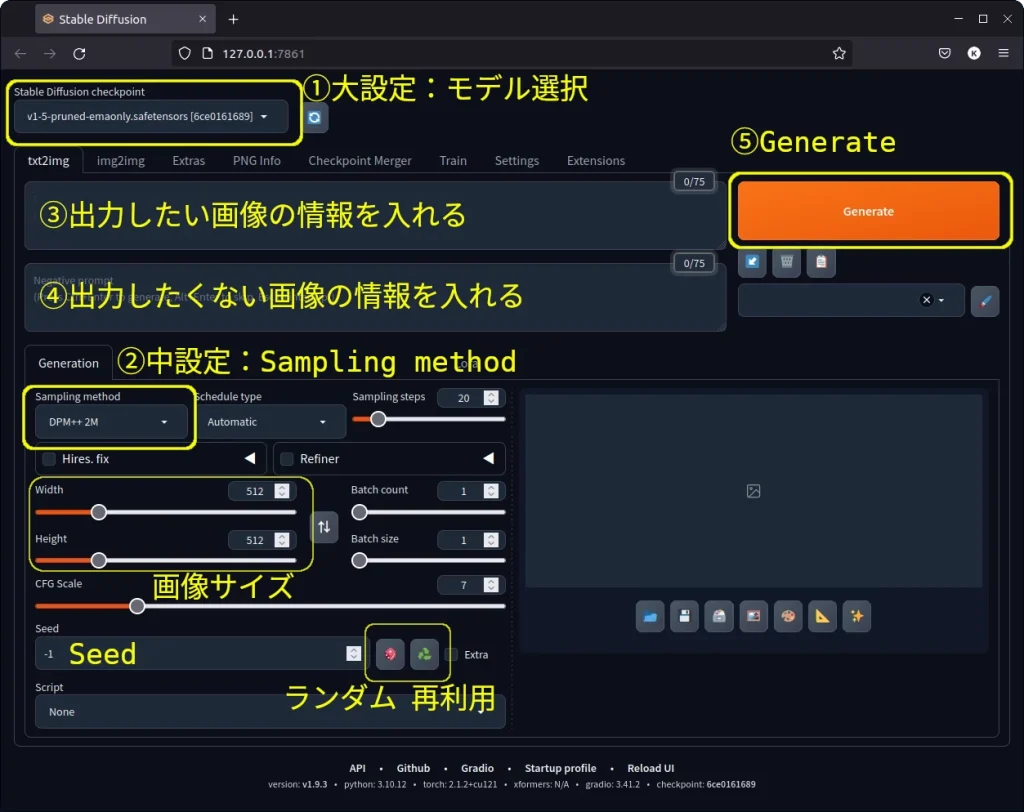Open the Startup profile link
Viewport: 1024px width, 812px height.
click(560, 768)
